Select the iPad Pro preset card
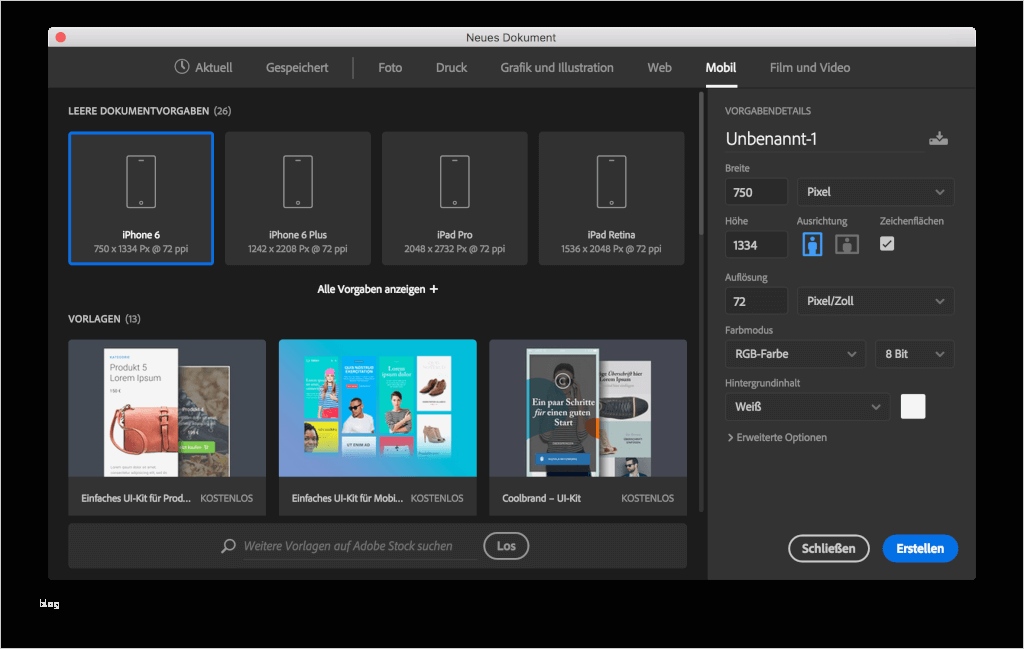1024x649 pixels. (x=455, y=198)
